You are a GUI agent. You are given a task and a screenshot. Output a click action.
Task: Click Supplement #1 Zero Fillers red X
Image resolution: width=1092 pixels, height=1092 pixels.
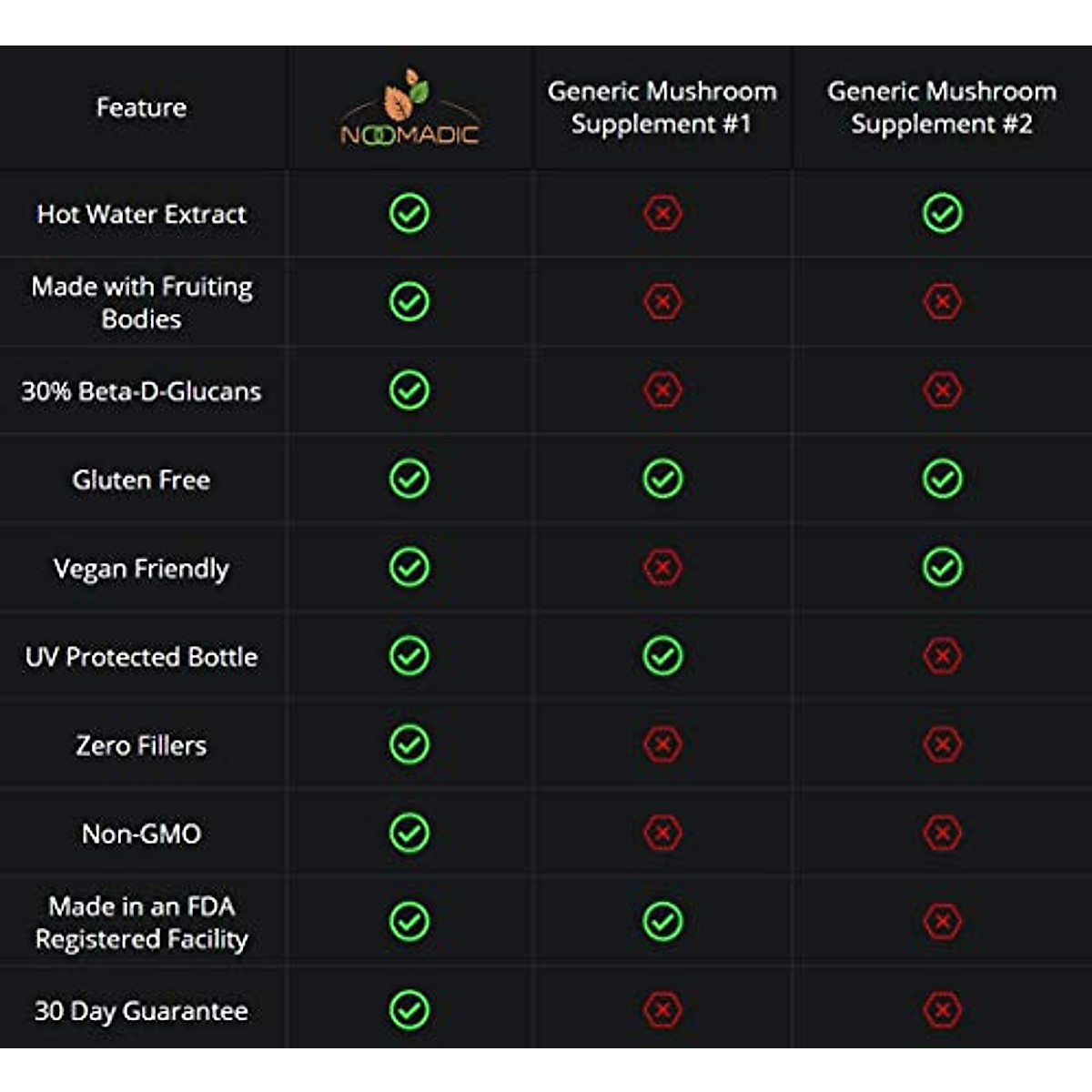(x=662, y=744)
